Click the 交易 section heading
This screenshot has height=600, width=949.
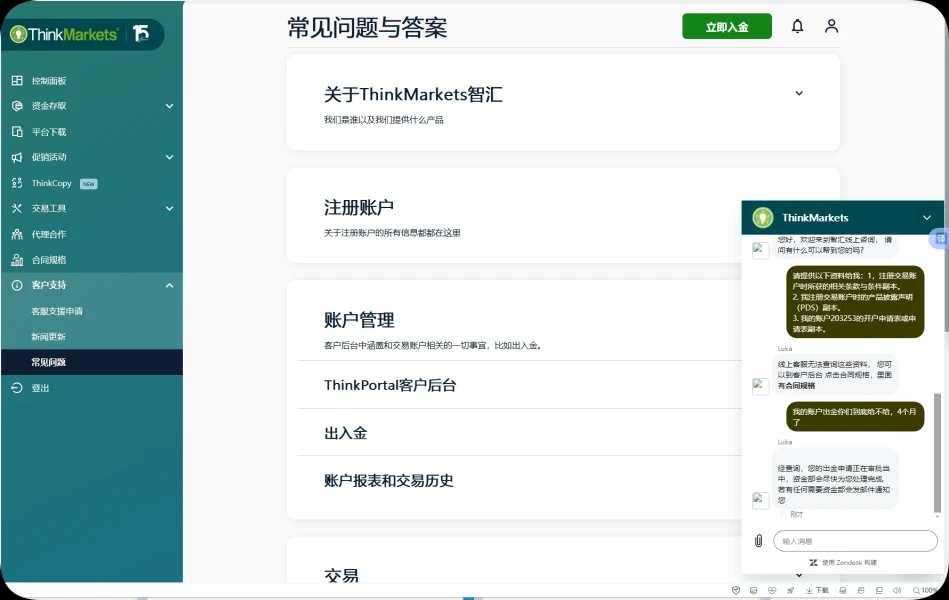pyautogui.click(x=341, y=575)
